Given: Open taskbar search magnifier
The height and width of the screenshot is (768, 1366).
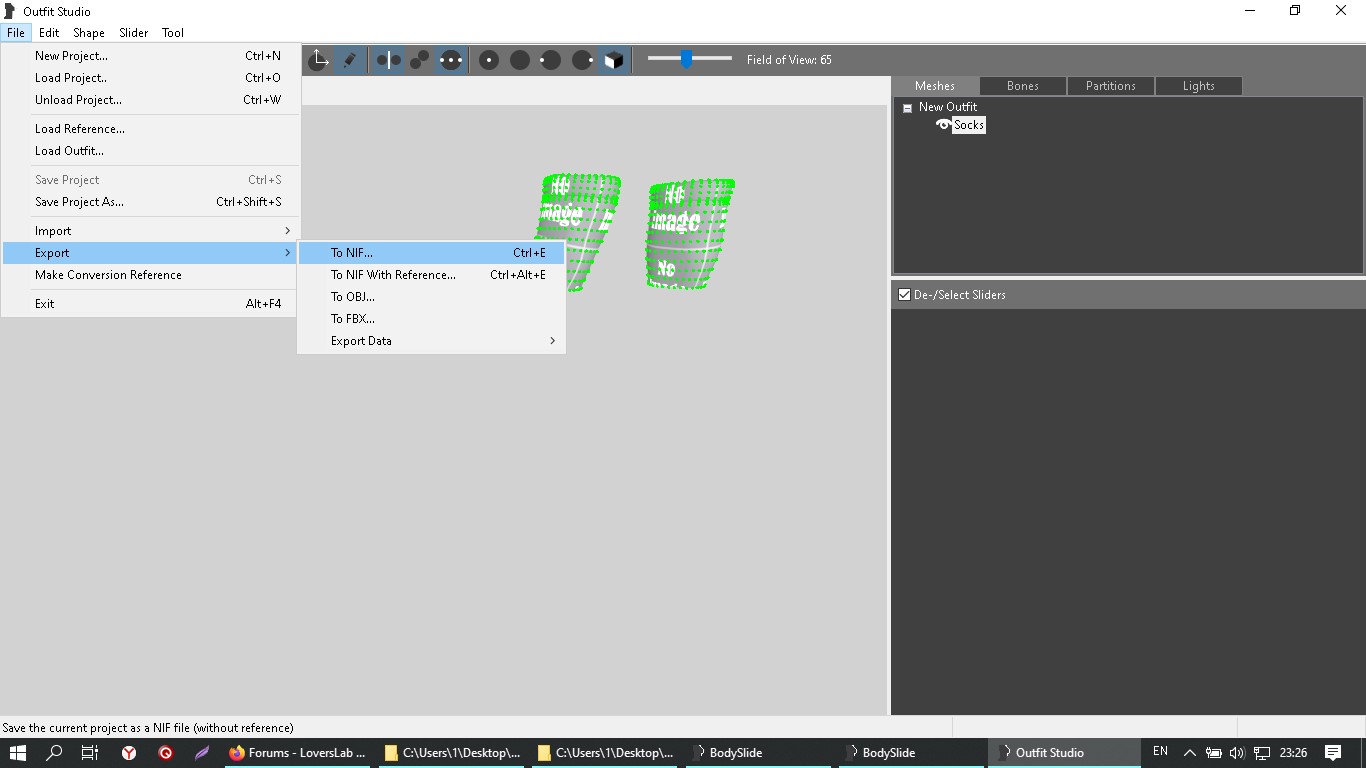Looking at the screenshot, I should (54, 753).
